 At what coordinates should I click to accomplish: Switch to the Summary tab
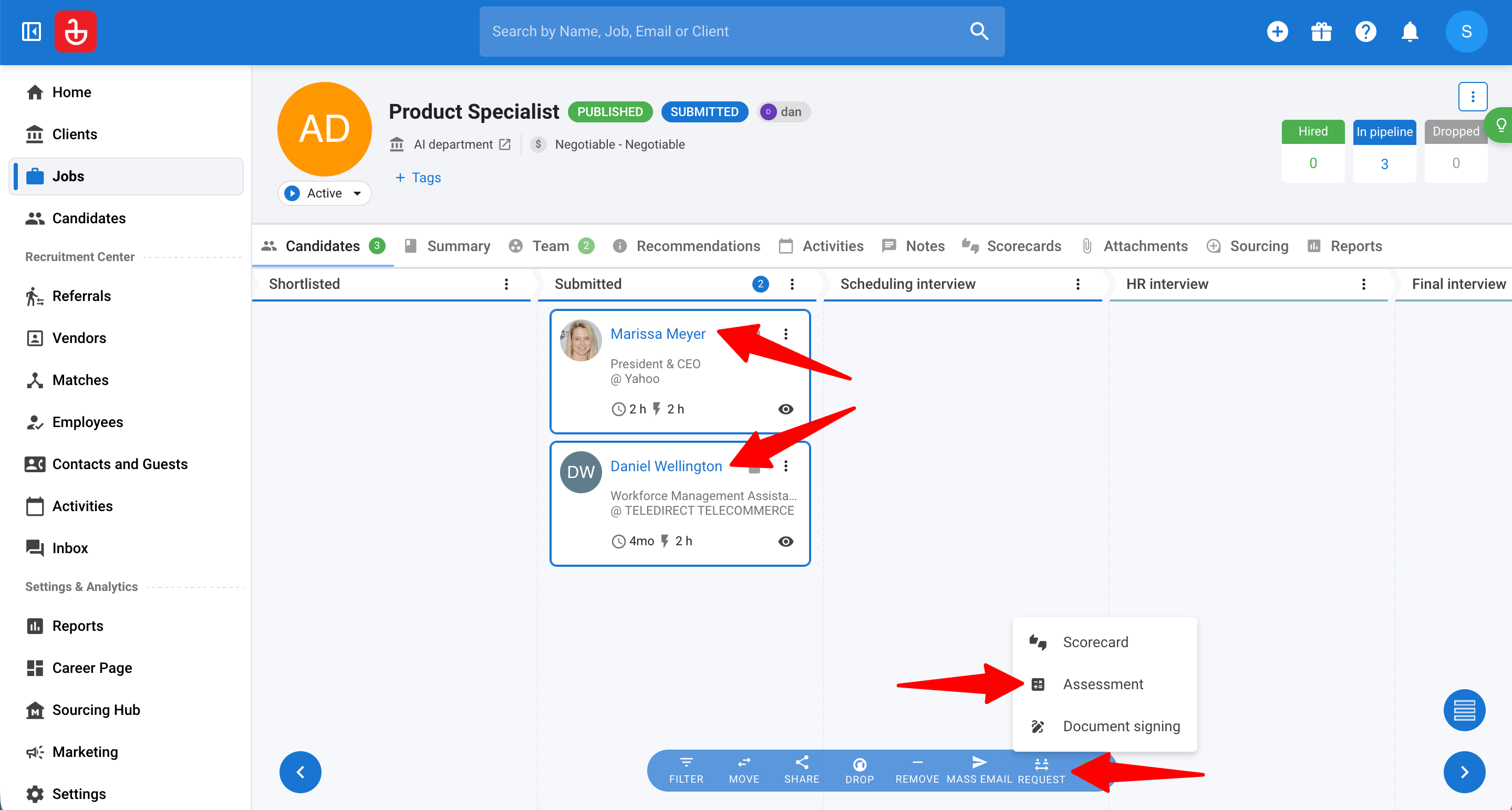tap(447, 246)
